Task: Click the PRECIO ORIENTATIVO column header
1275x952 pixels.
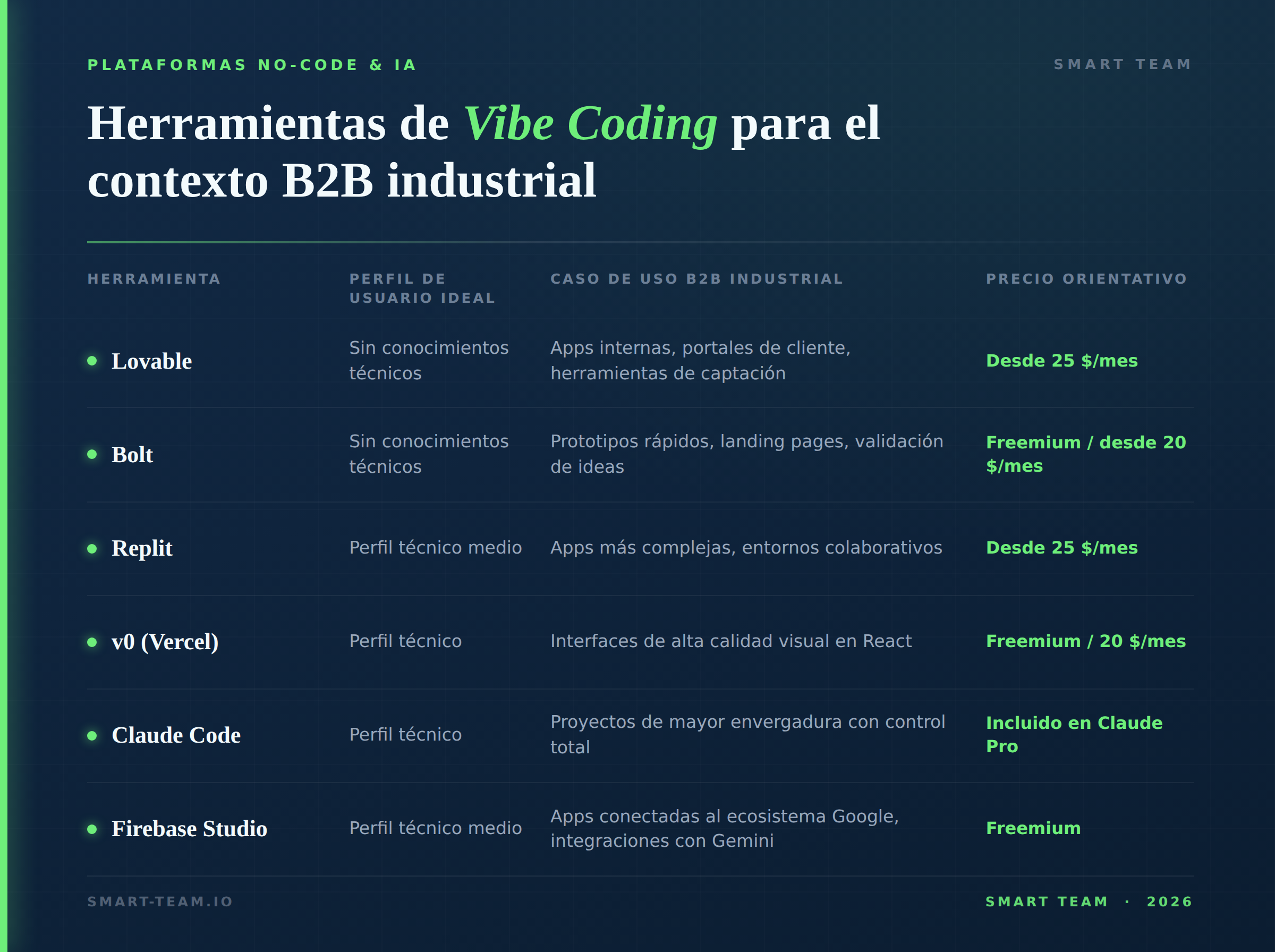Action: pos(1086,279)
